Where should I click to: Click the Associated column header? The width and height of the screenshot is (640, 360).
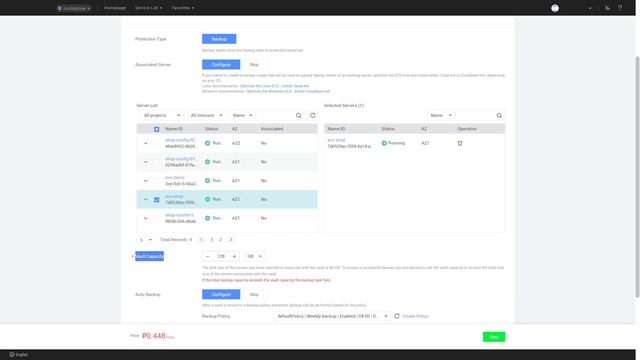(272, 129)
